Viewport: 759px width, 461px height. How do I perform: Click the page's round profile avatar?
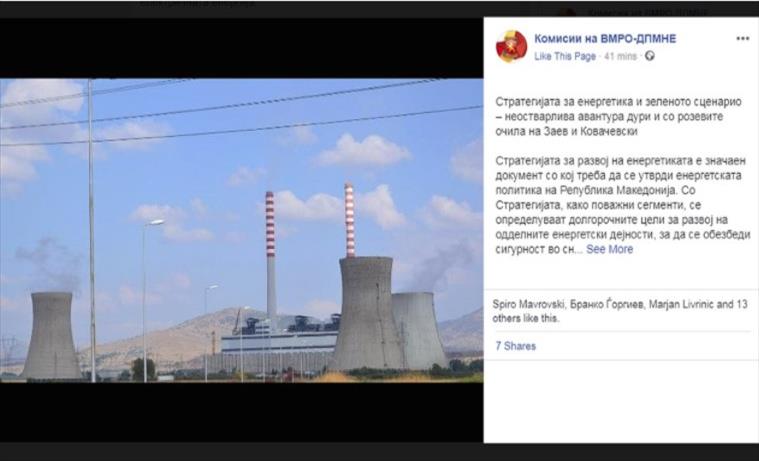[x=511, y=46]
